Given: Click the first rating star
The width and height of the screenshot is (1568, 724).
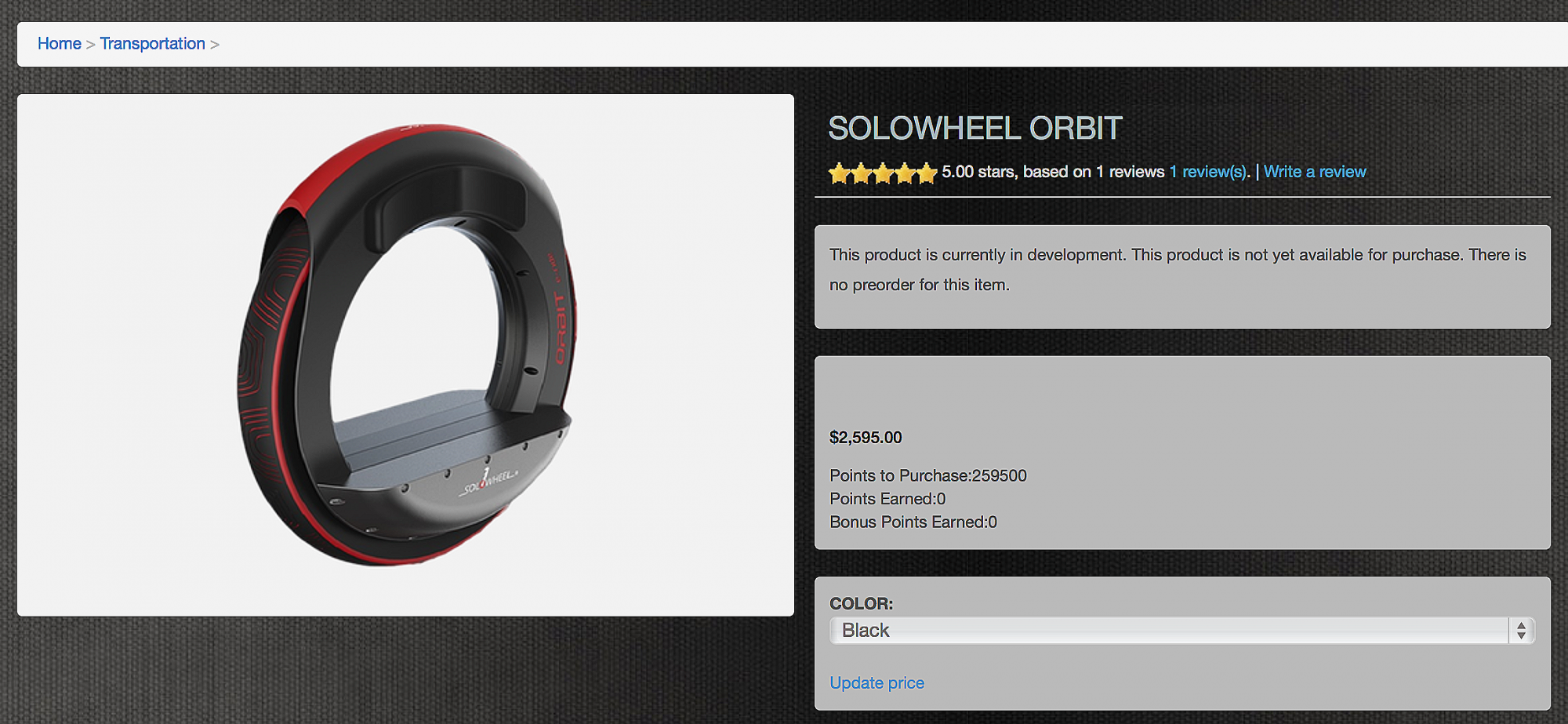Looking at the screenshot, I should click(x=840, y=173).
